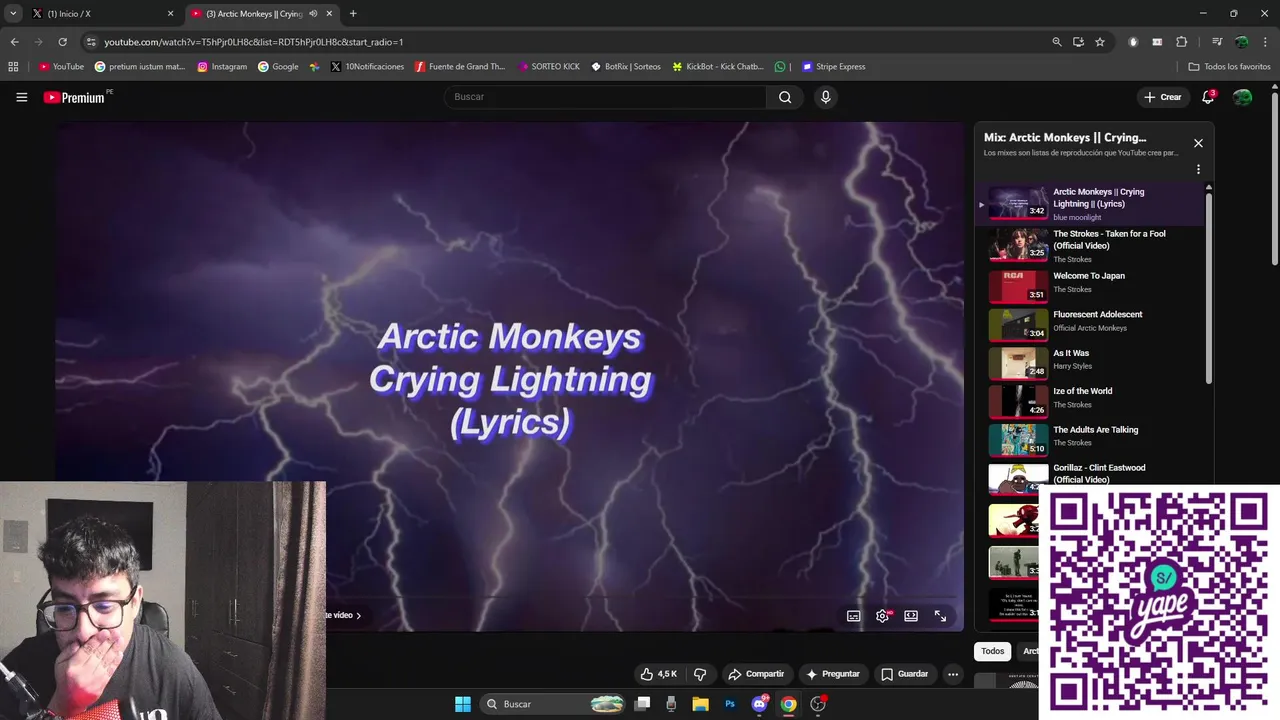Open the Instagram bookmark
Image resolution: width=1280 pixels, height=720 pixels.
click(222, 67)
